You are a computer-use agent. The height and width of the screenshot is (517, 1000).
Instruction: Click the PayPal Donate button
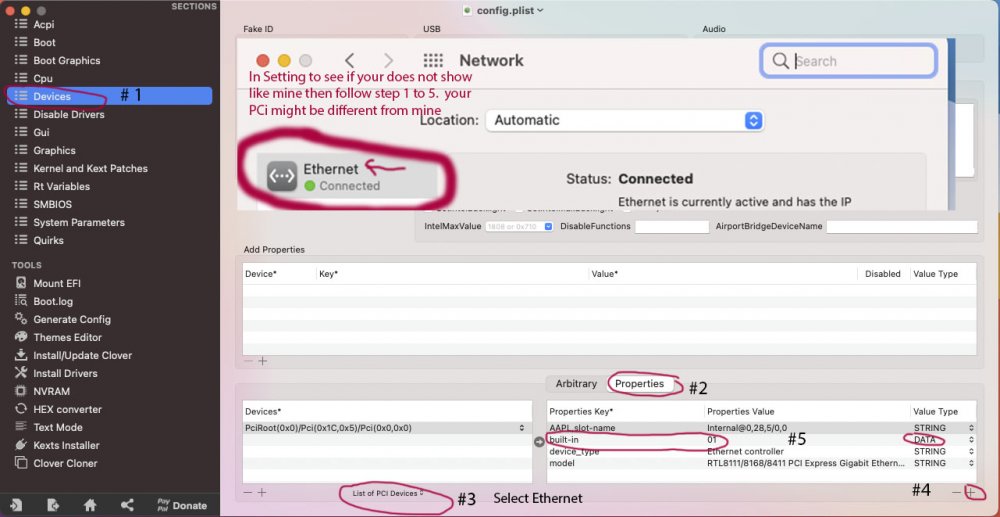[x=181, y=505]
